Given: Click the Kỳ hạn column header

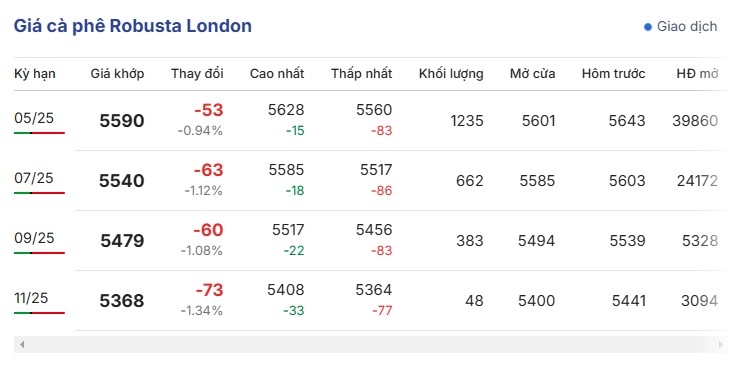Looking at the screenshot, I should [35, 74].
